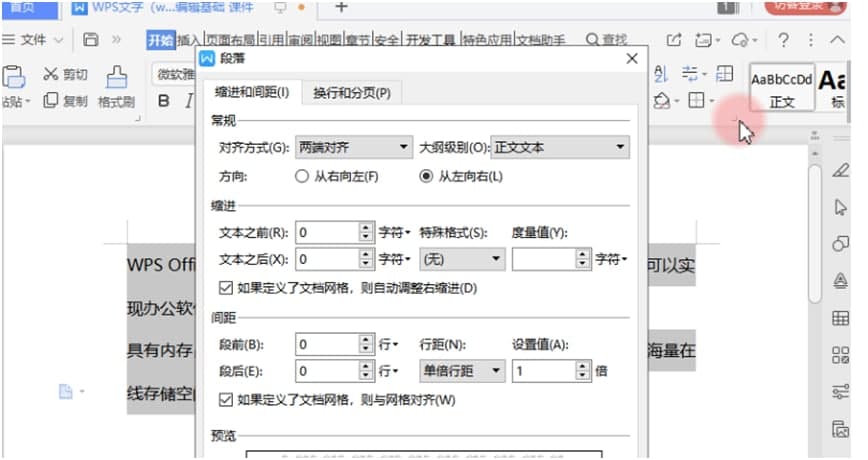Image resolution: width=868 pixels, height=460 pixels.
Task: Click the new tab plus button
Action: tap(342, 7)
